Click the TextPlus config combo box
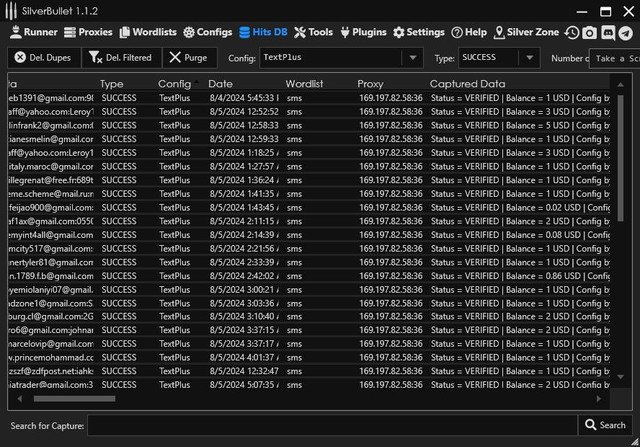640x447 pixels. pyautogui.click(x=341, y=58)
